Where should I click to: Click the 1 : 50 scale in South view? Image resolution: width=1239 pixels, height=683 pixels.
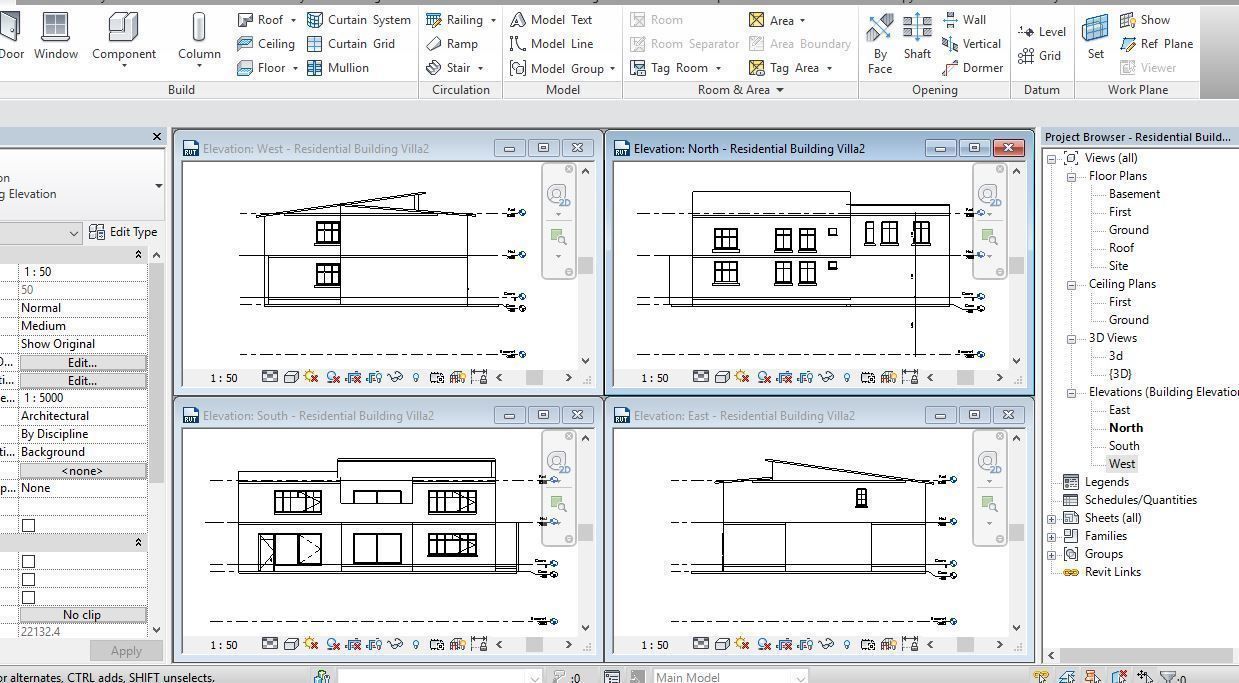click(x=224, y=645)
